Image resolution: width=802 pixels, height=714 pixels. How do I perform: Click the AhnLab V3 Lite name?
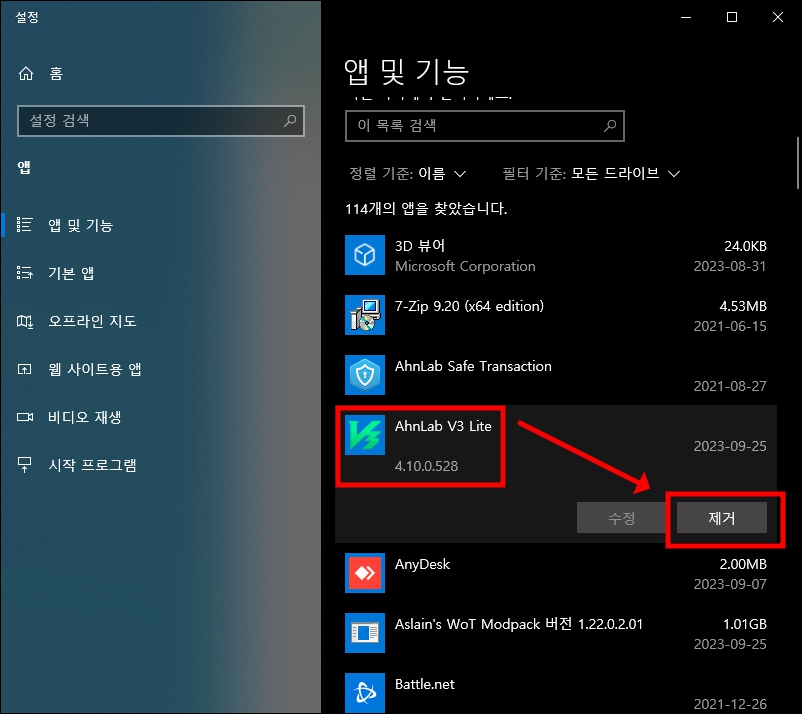tap(443, 426)
